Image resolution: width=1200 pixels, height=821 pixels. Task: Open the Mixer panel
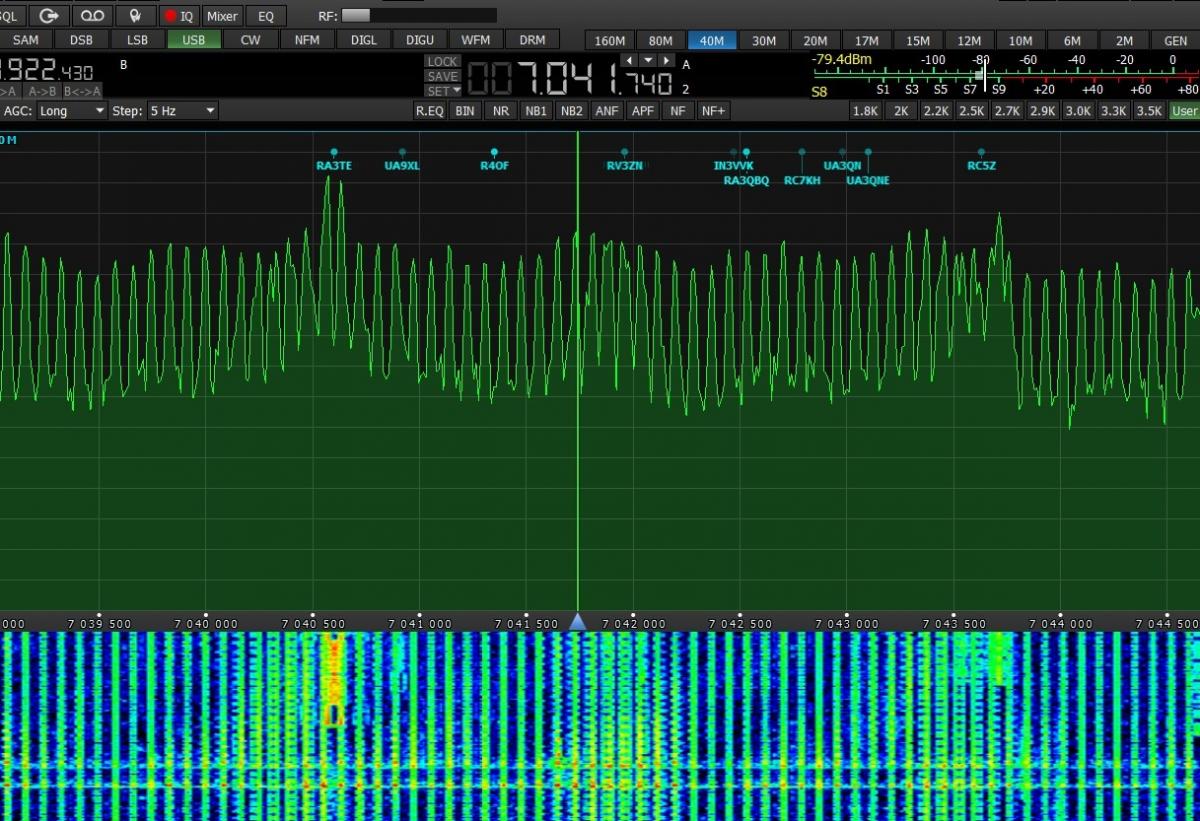click(222, 16)
